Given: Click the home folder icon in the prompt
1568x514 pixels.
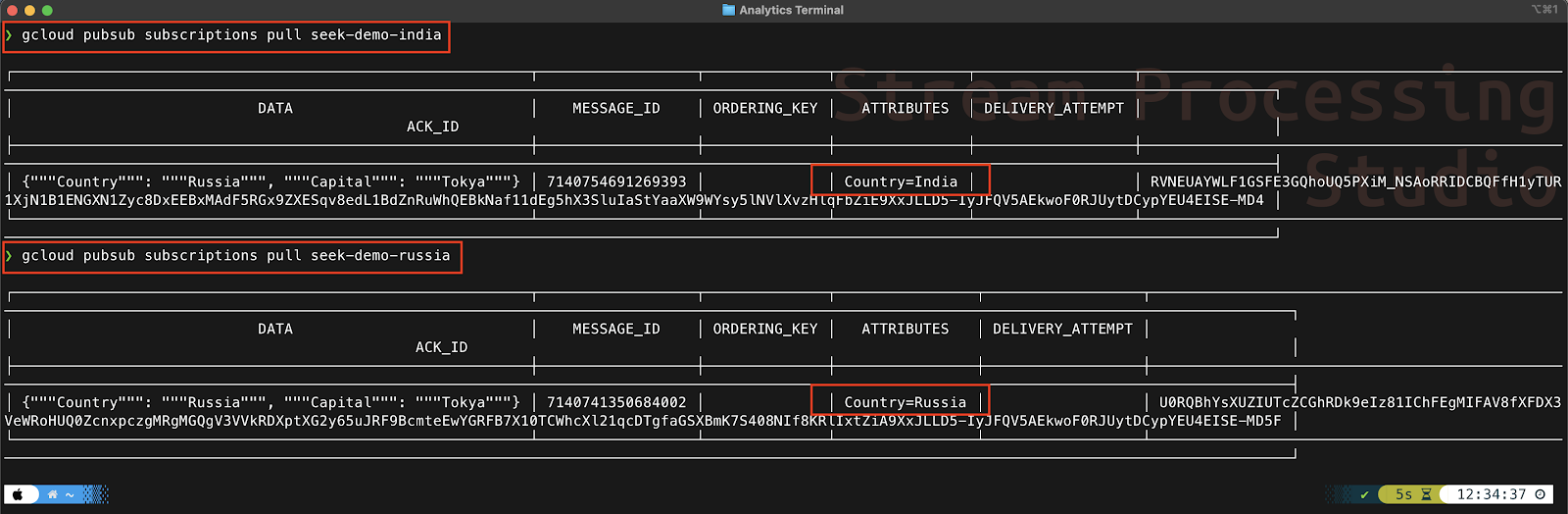Looking at the screenshot, I should pos(53,494).
